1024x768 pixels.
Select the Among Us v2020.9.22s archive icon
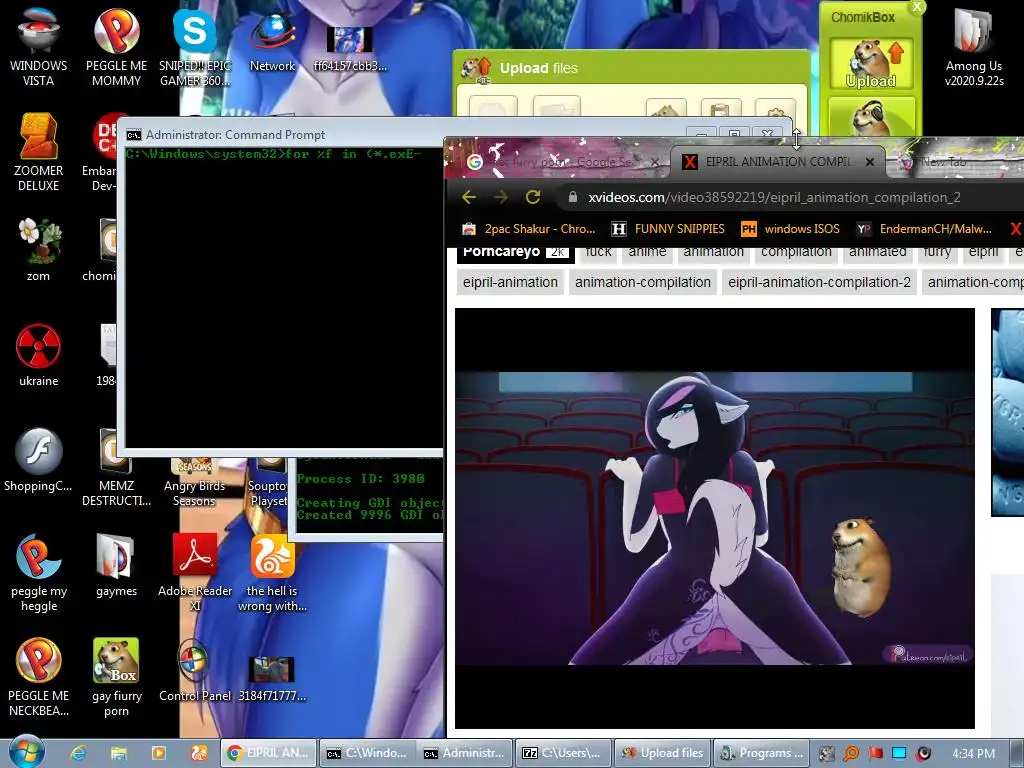pos(974,47)
